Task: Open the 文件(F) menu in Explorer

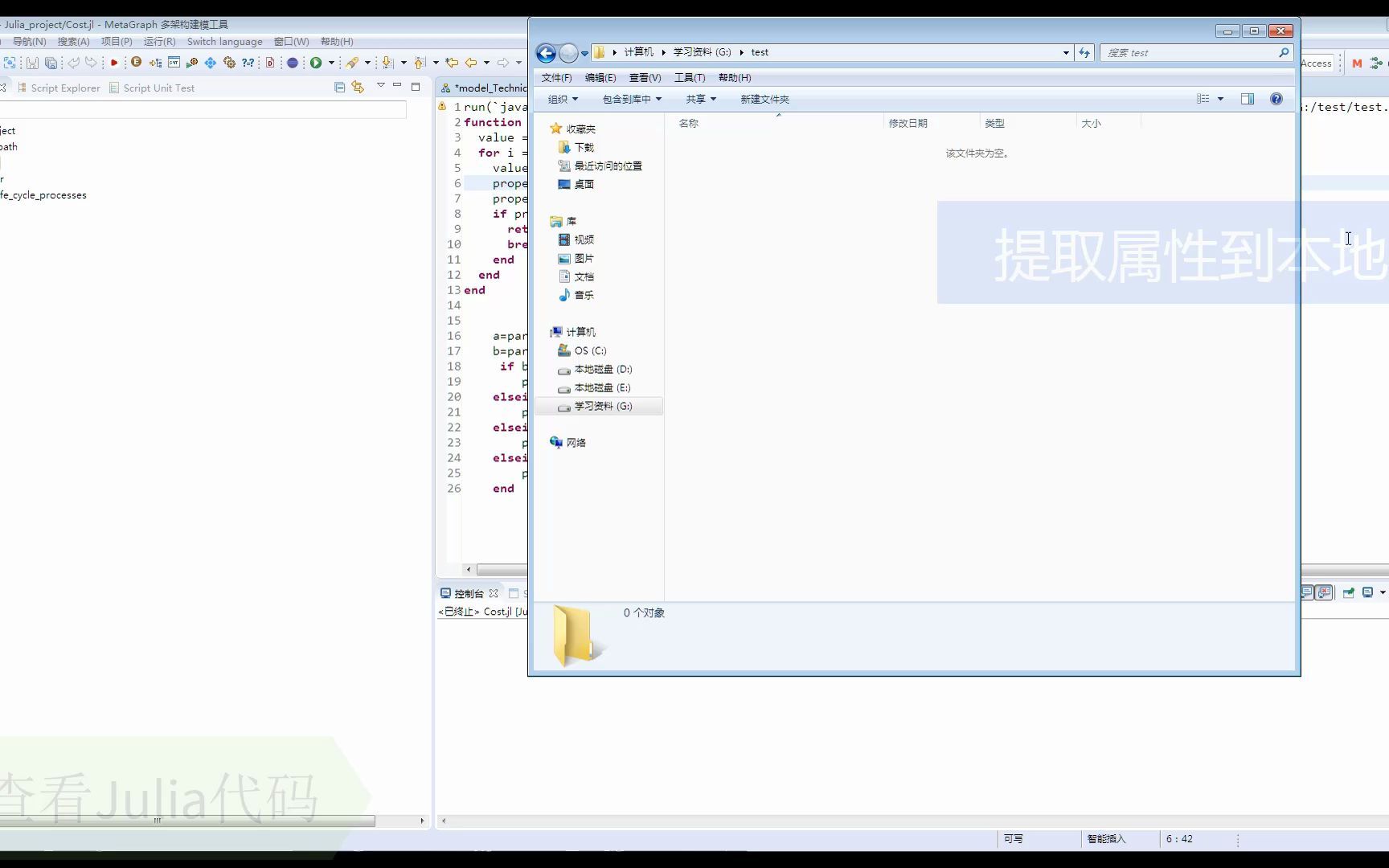Action: [557, 78]
